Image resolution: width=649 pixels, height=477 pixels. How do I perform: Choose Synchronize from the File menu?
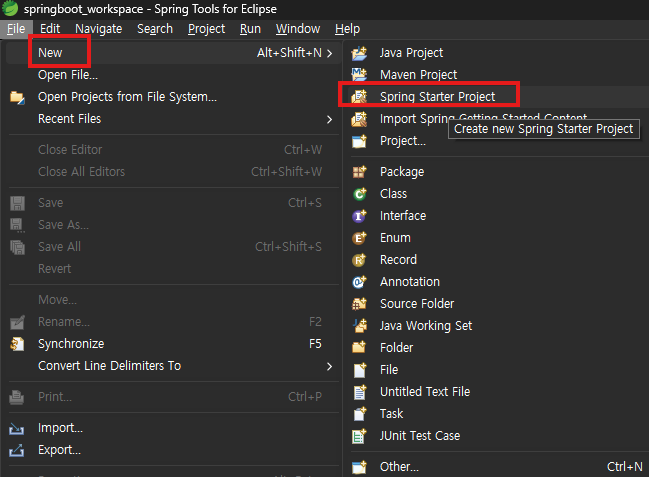[173, 344]
